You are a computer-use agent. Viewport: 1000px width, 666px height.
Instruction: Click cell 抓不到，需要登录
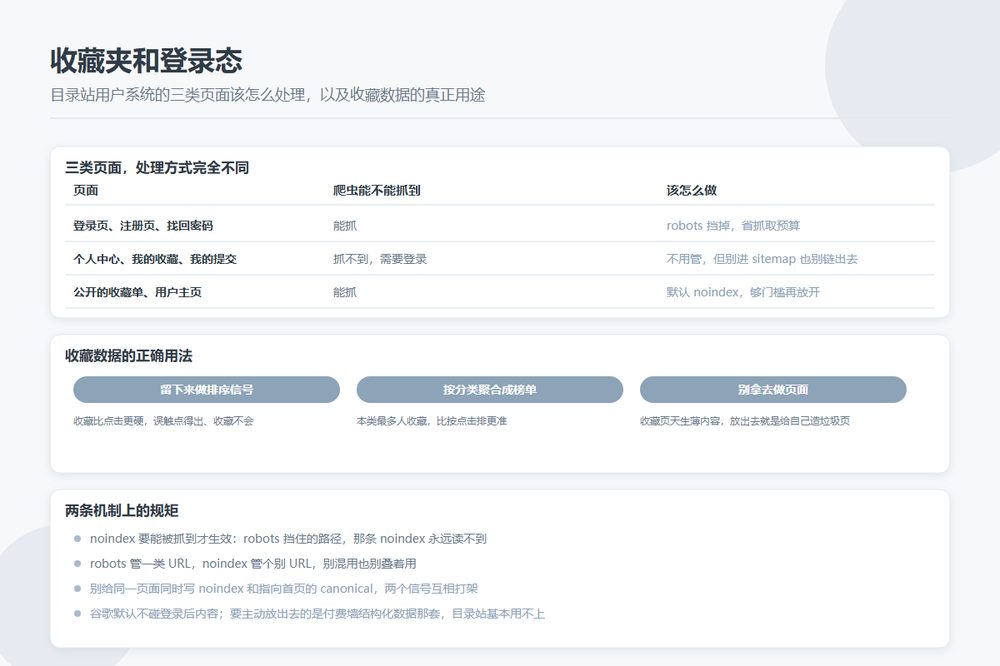[x=379, y=259]
